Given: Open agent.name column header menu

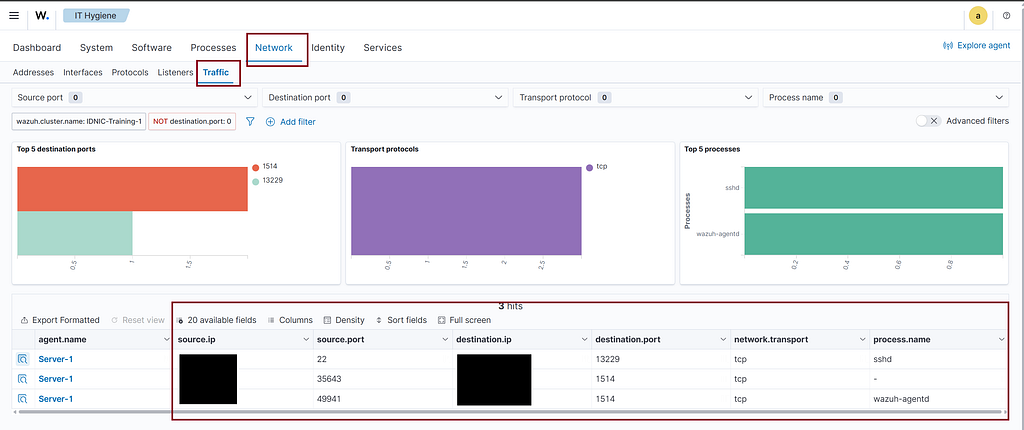Looking at the screenshot, I should [x=166, y=340].
